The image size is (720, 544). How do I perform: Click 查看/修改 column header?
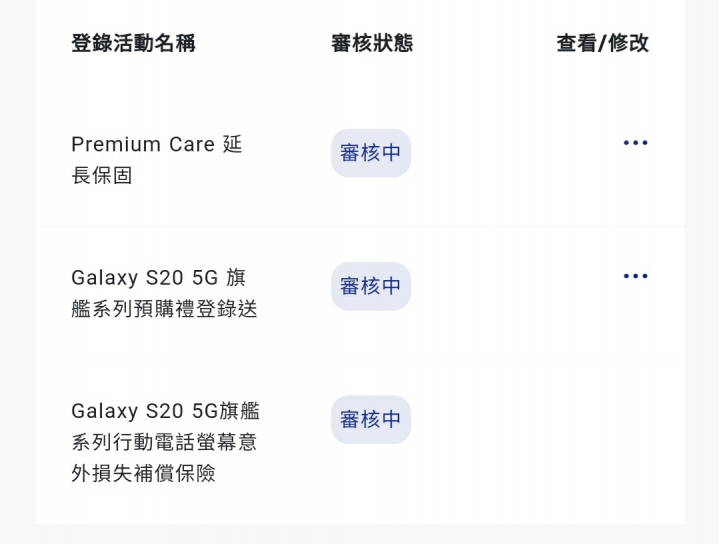tap(602, 43)
